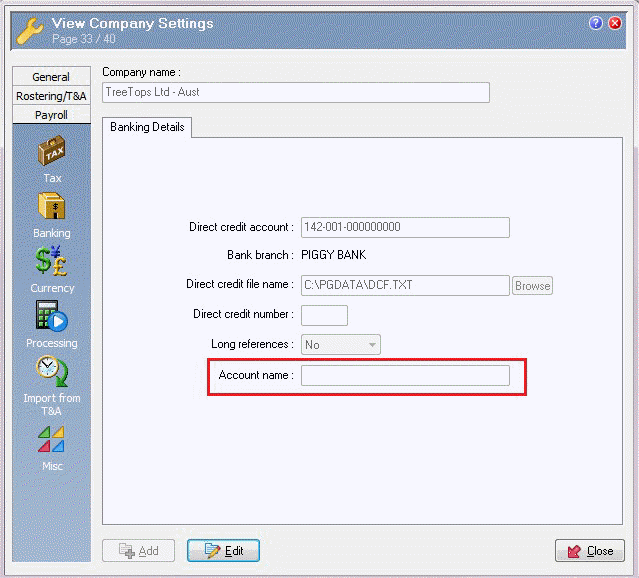Viewport: 639px width, 578px height.
Task: Open the Processing settings icon
Action: [x=51, y=315]
